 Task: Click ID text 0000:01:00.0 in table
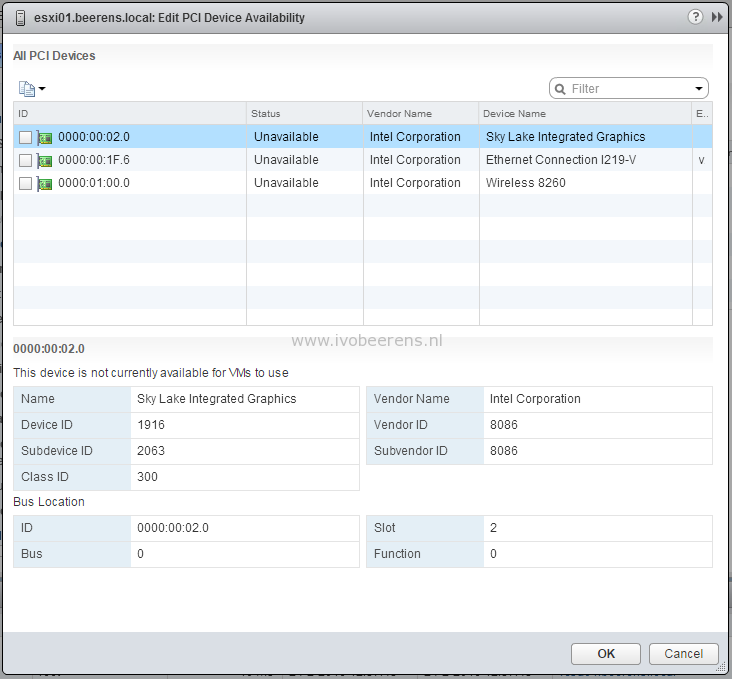click(94, 183)
